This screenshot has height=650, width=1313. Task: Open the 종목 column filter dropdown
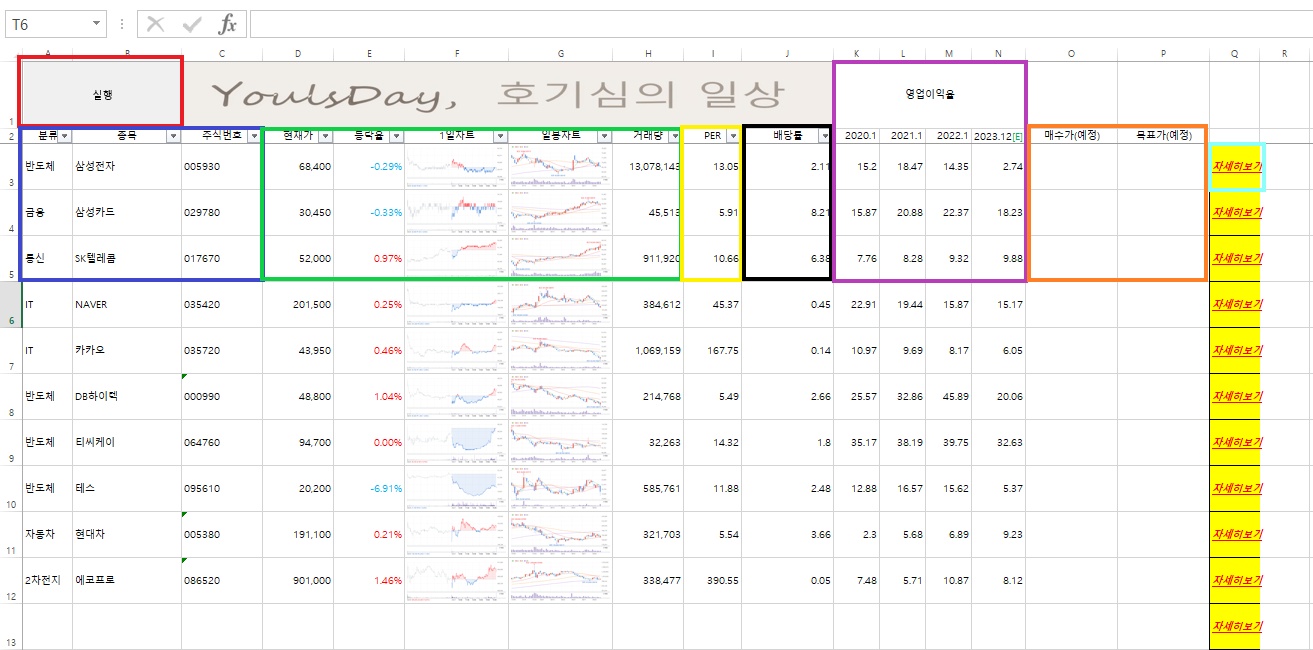click(173, 136)
